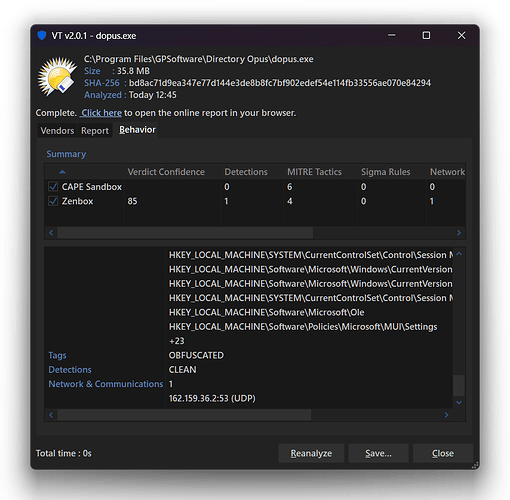
Task: Sort by MITRE Tactics column header
Action: pyautogui.click(x=314, y=172)
